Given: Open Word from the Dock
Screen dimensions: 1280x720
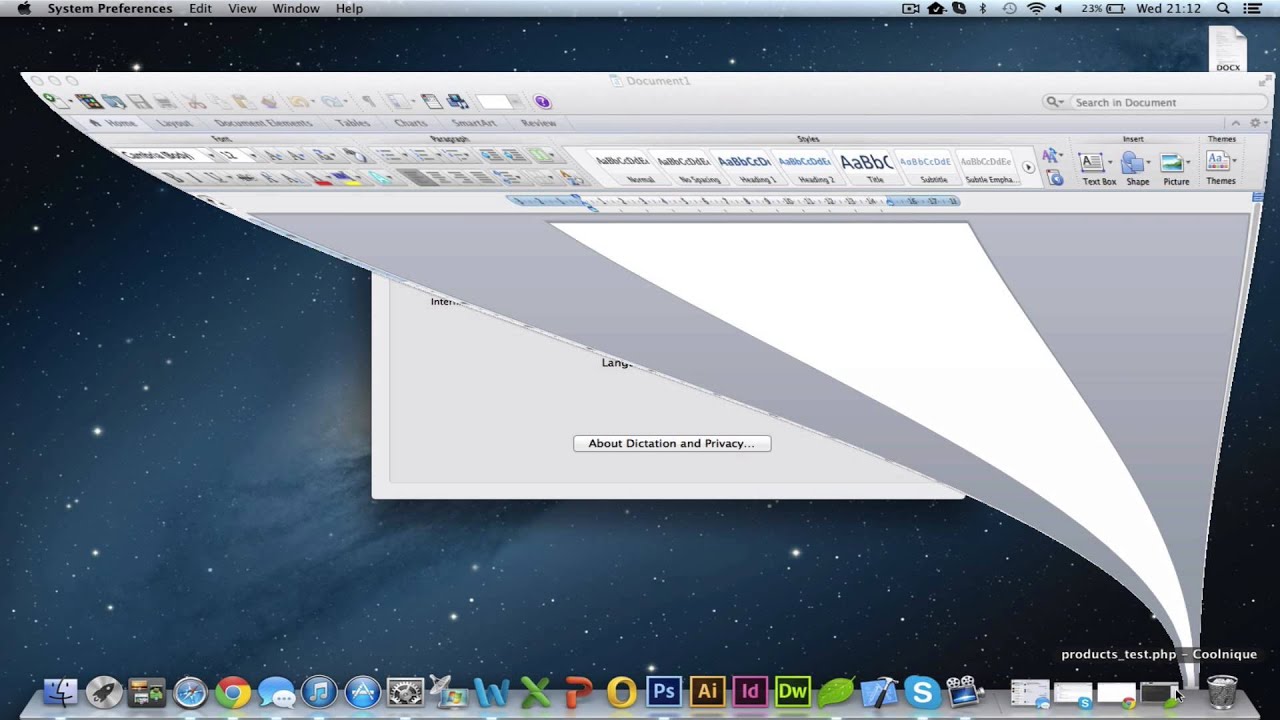Looking at the screenshot, I should (492, 691).
